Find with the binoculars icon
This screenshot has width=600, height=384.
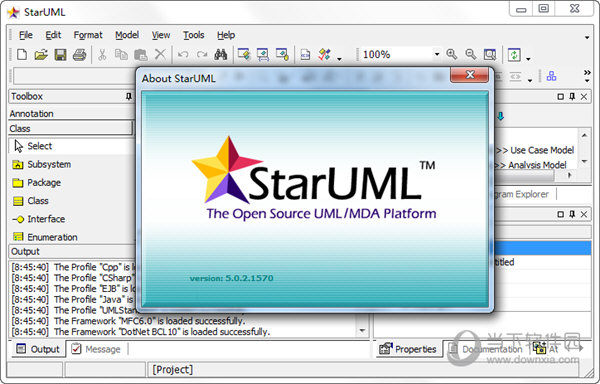tap(221, 55)
